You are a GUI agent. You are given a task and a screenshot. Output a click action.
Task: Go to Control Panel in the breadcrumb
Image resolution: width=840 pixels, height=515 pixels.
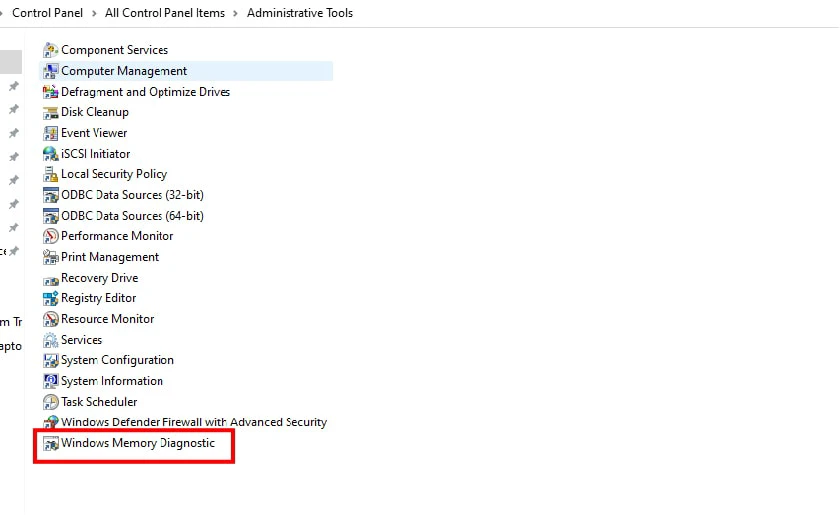[47, 13]
